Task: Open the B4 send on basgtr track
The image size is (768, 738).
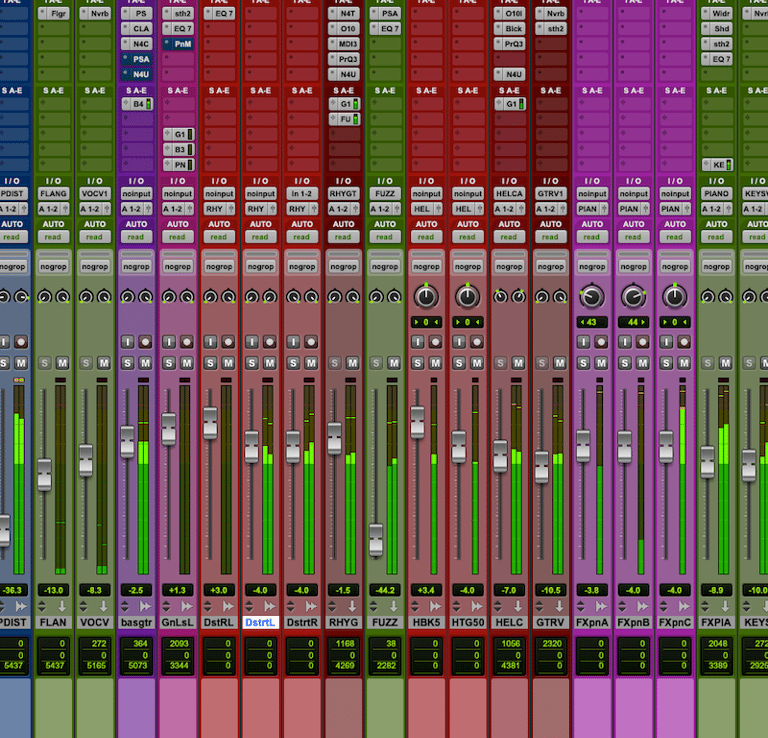Action: 137,104
